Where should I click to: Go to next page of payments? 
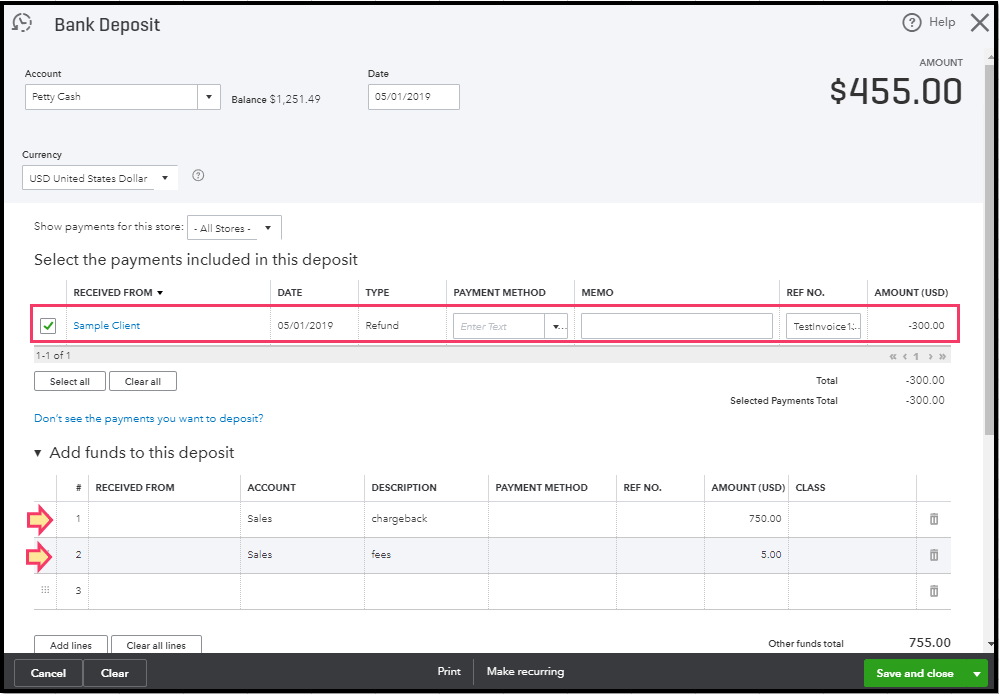[x=930, y=356]
